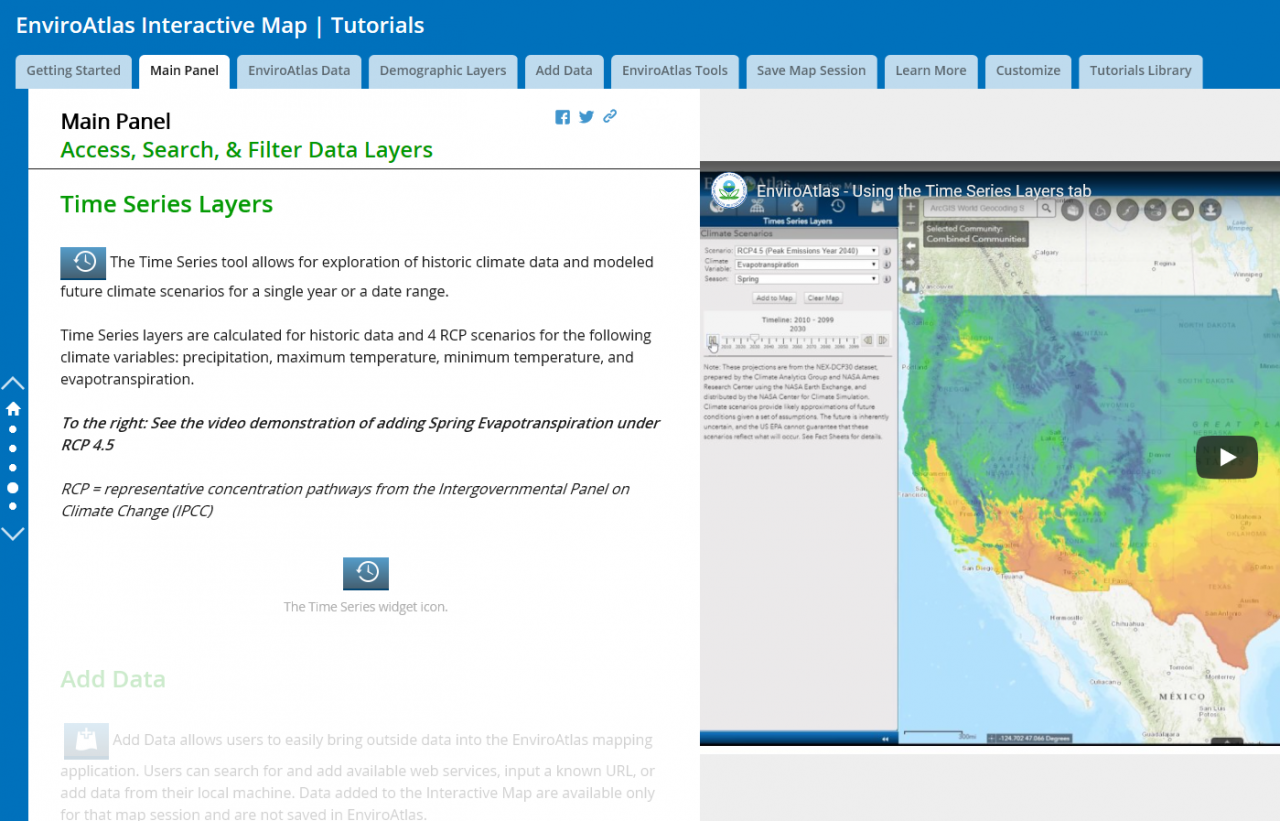Viewport: 1280px width, 821px height.
Task: Share the page via the Facebook icon
Action: tap(562, 117)
